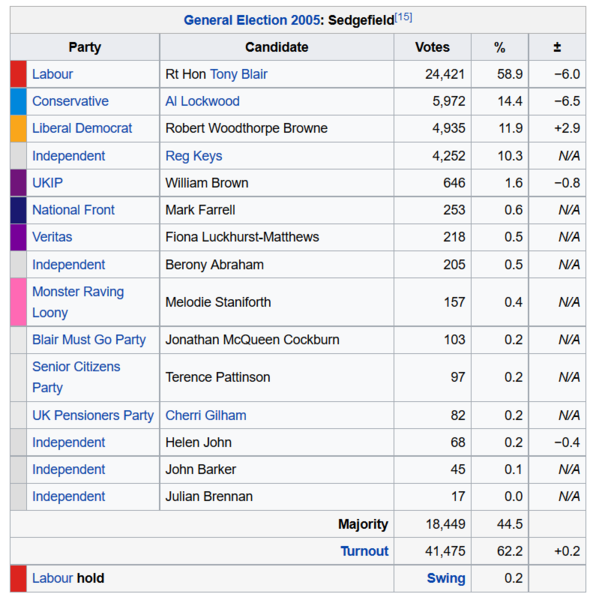Open Independent link in Reg Keys row

coord(68,156)
